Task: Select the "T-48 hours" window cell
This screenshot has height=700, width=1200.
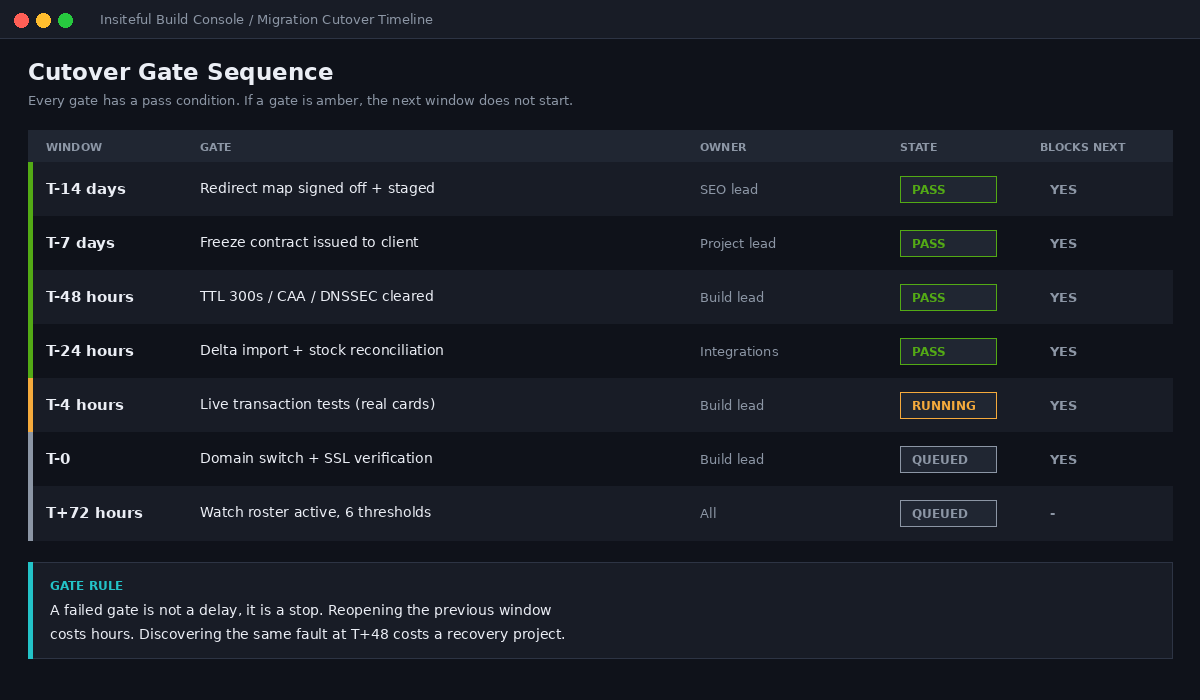Action: 90,297
